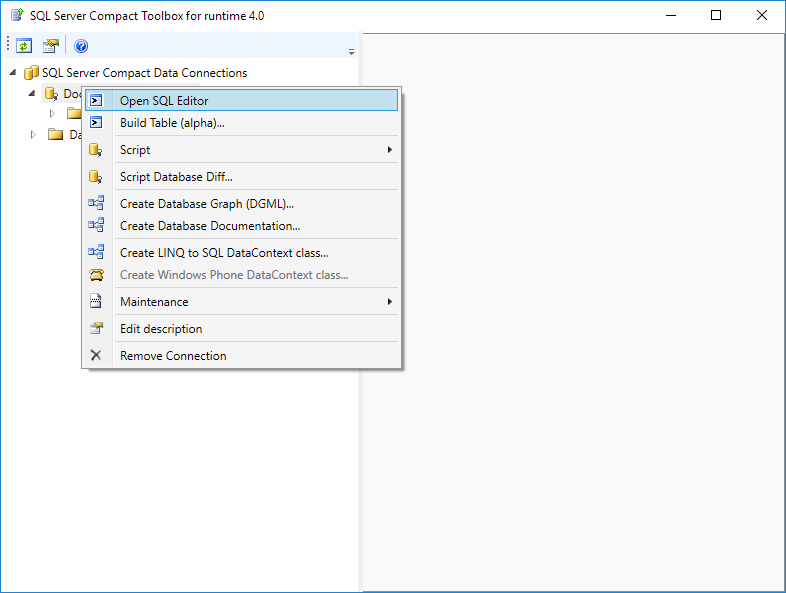Collapse the SQL Server Compact Data Connections node

coord(12,73)
